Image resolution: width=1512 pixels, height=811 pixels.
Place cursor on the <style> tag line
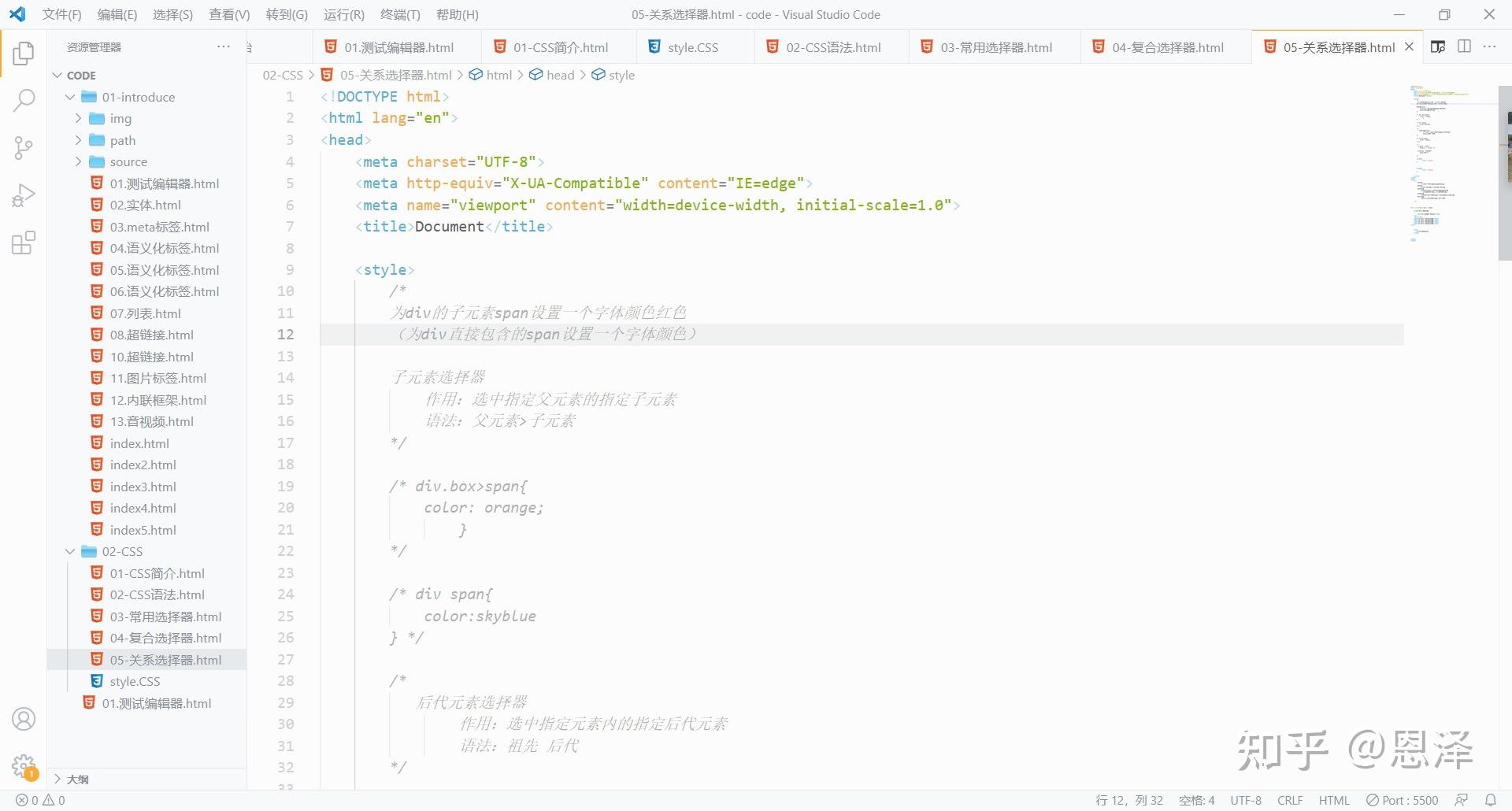384,270
